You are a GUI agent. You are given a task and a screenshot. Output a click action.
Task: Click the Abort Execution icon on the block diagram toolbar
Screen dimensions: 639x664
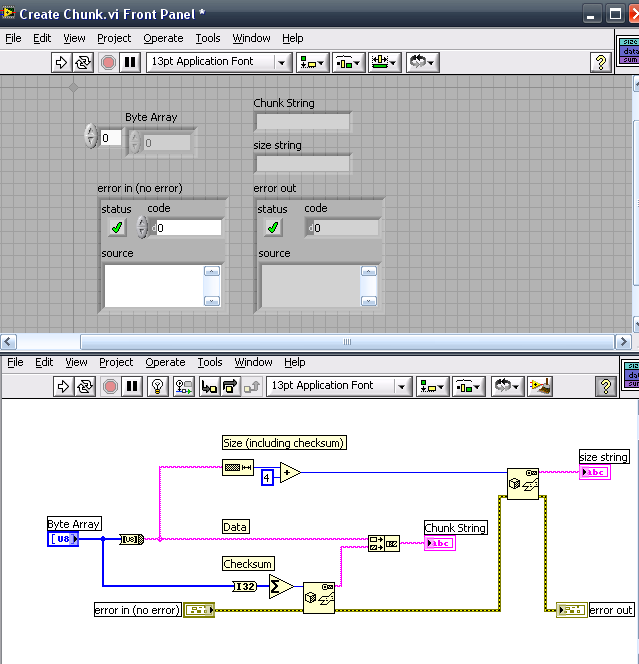tap(109, 386)
